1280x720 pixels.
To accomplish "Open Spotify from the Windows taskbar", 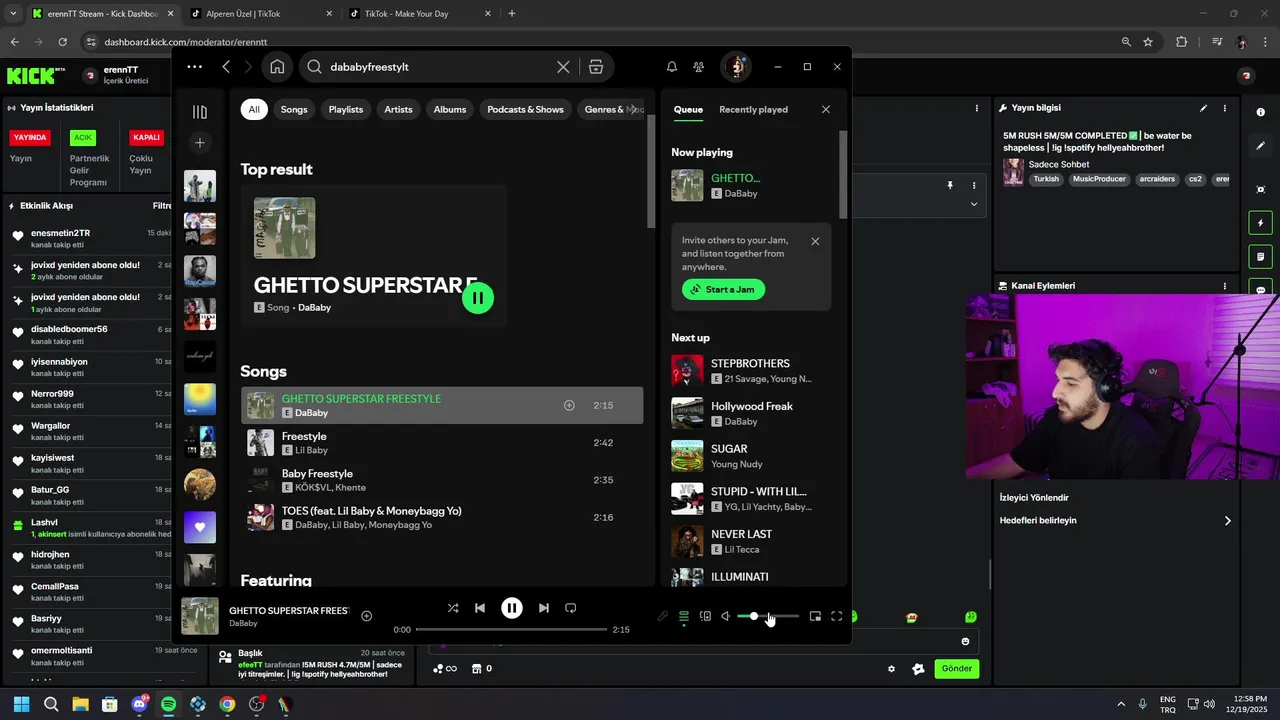I will 168,704.
